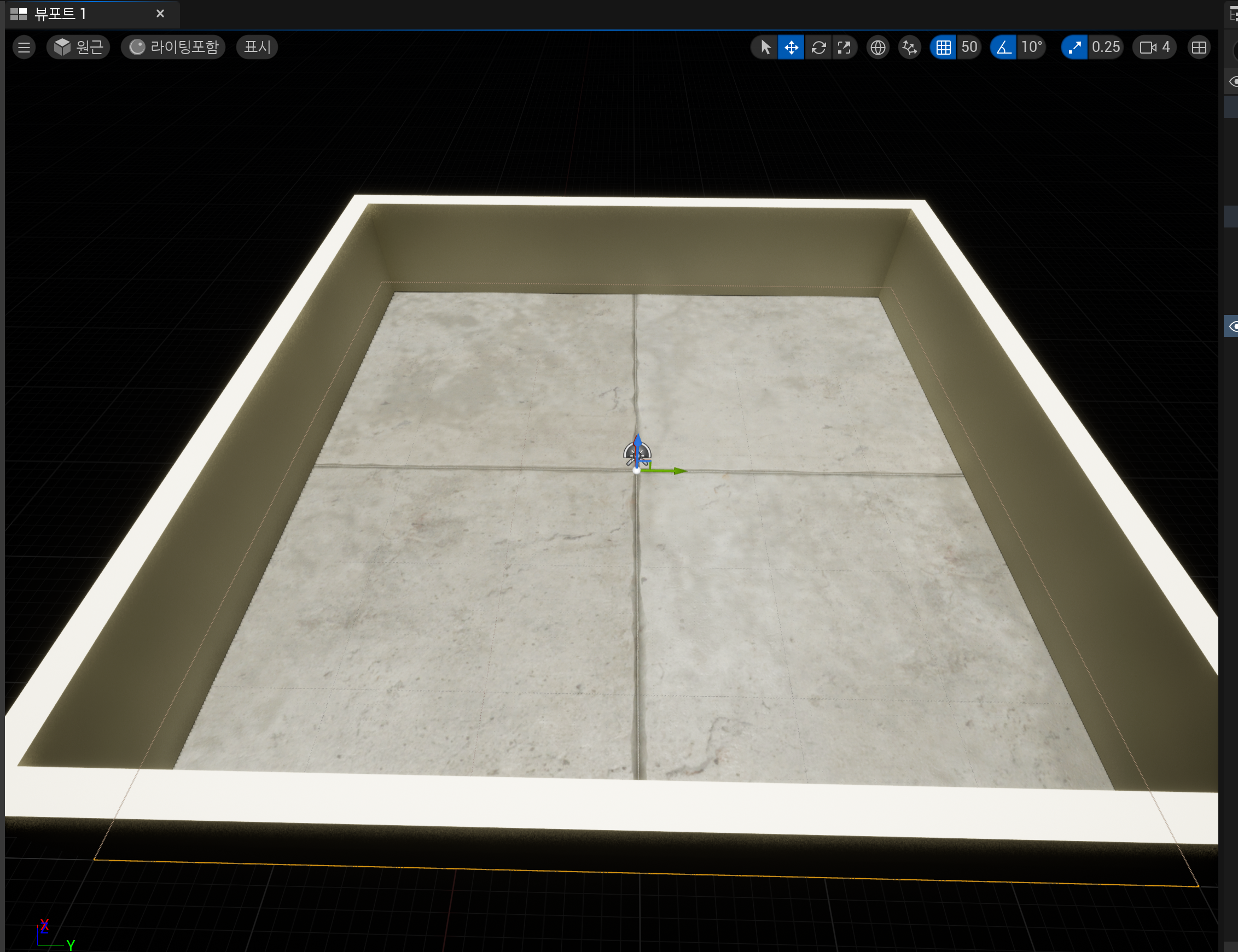Toggle rotation angle snapping

1004,47
